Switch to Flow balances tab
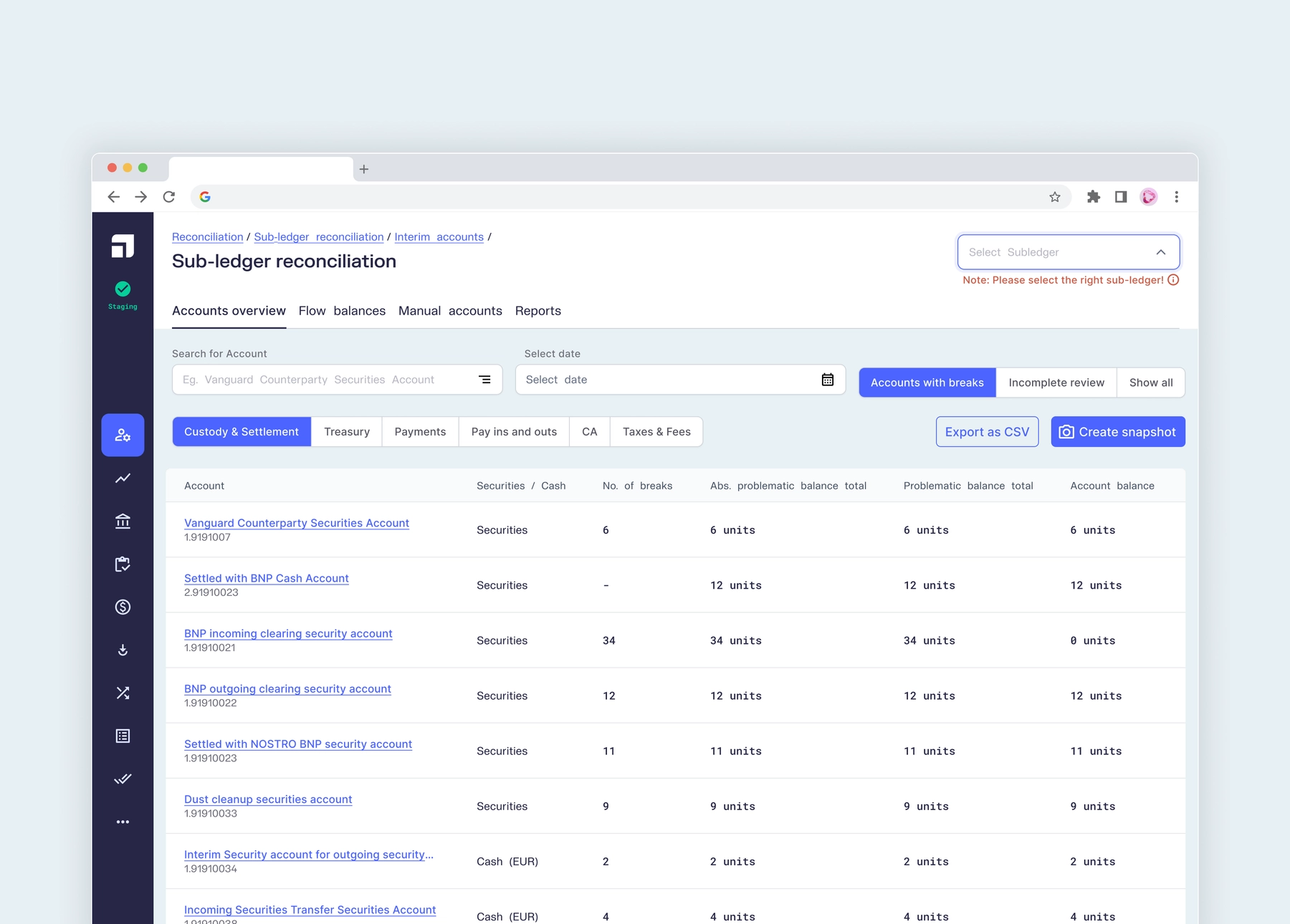The image size is (1290, 924). 342,311
